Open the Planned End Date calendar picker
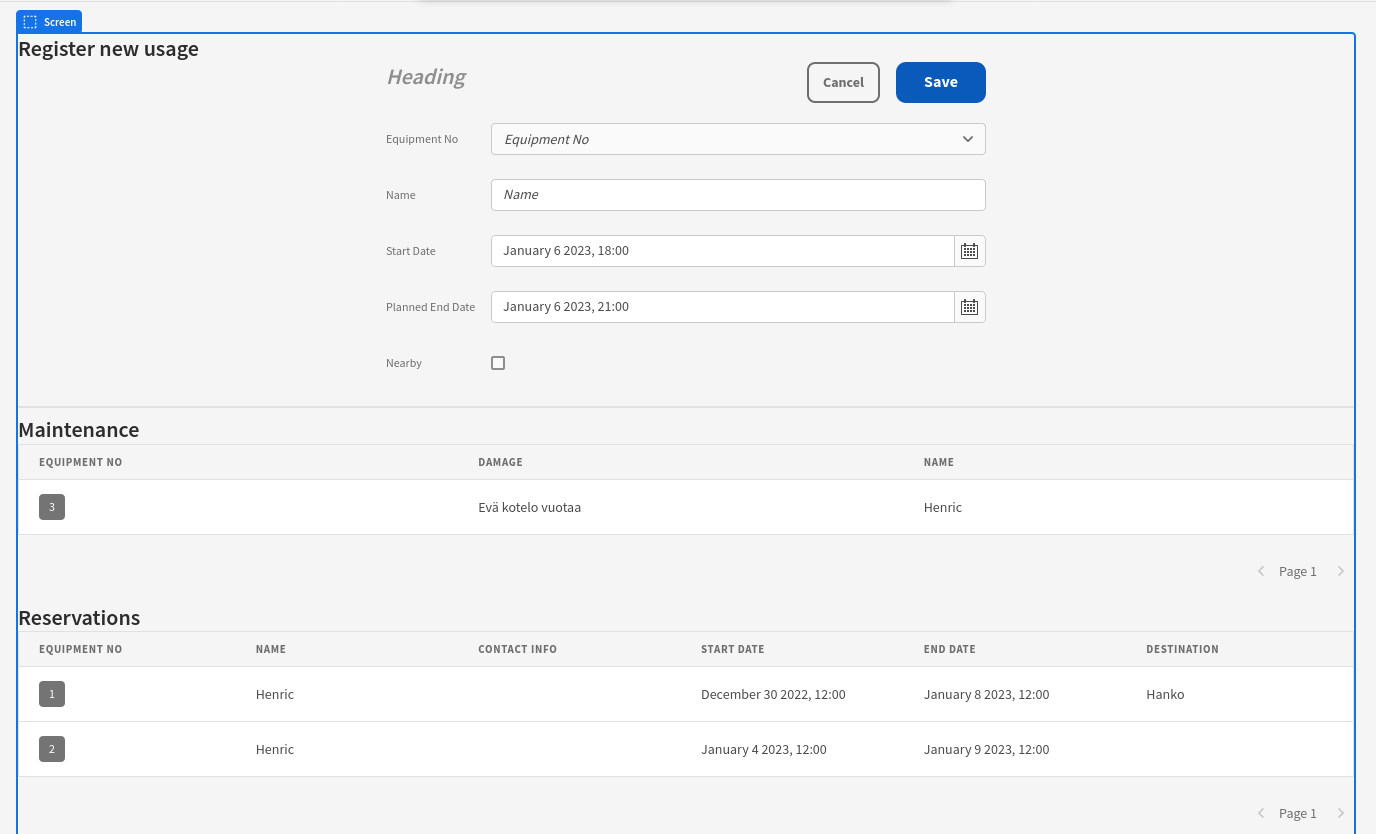 point(969,306)
